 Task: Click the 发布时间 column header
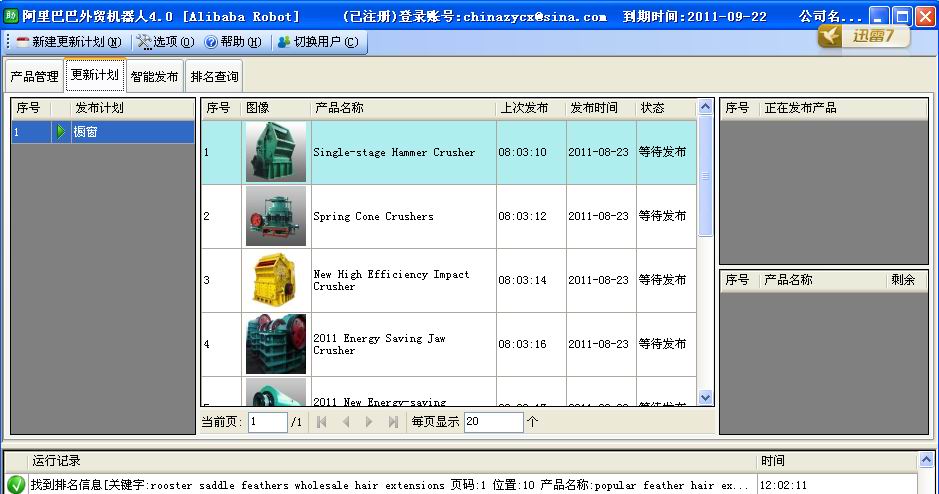pos(601,108)
